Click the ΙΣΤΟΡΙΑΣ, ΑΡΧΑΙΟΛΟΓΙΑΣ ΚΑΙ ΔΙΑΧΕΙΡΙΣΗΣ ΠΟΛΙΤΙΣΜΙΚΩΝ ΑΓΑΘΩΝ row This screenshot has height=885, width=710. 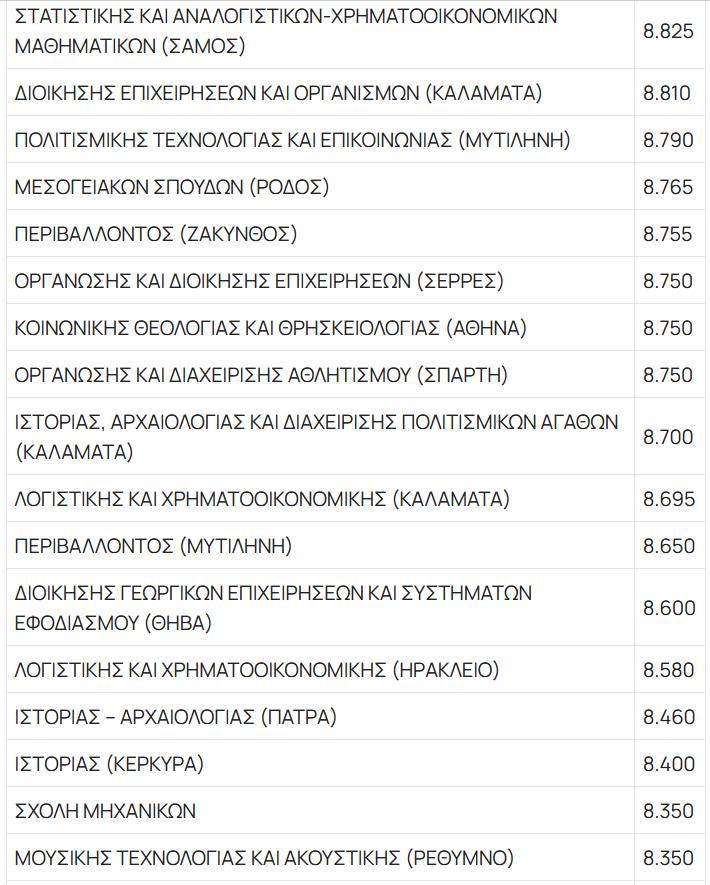tap(316, 437)
